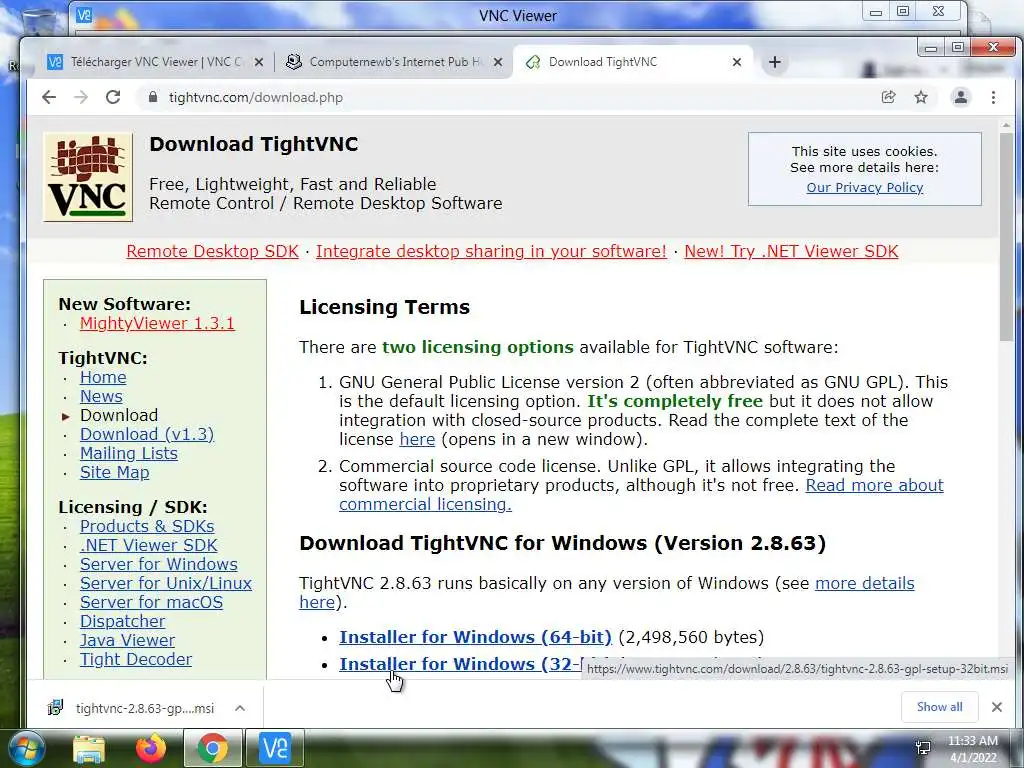This screenshot has width=1024, height=768.
Task: Click the network tray icon
Action: click(923, 748)
